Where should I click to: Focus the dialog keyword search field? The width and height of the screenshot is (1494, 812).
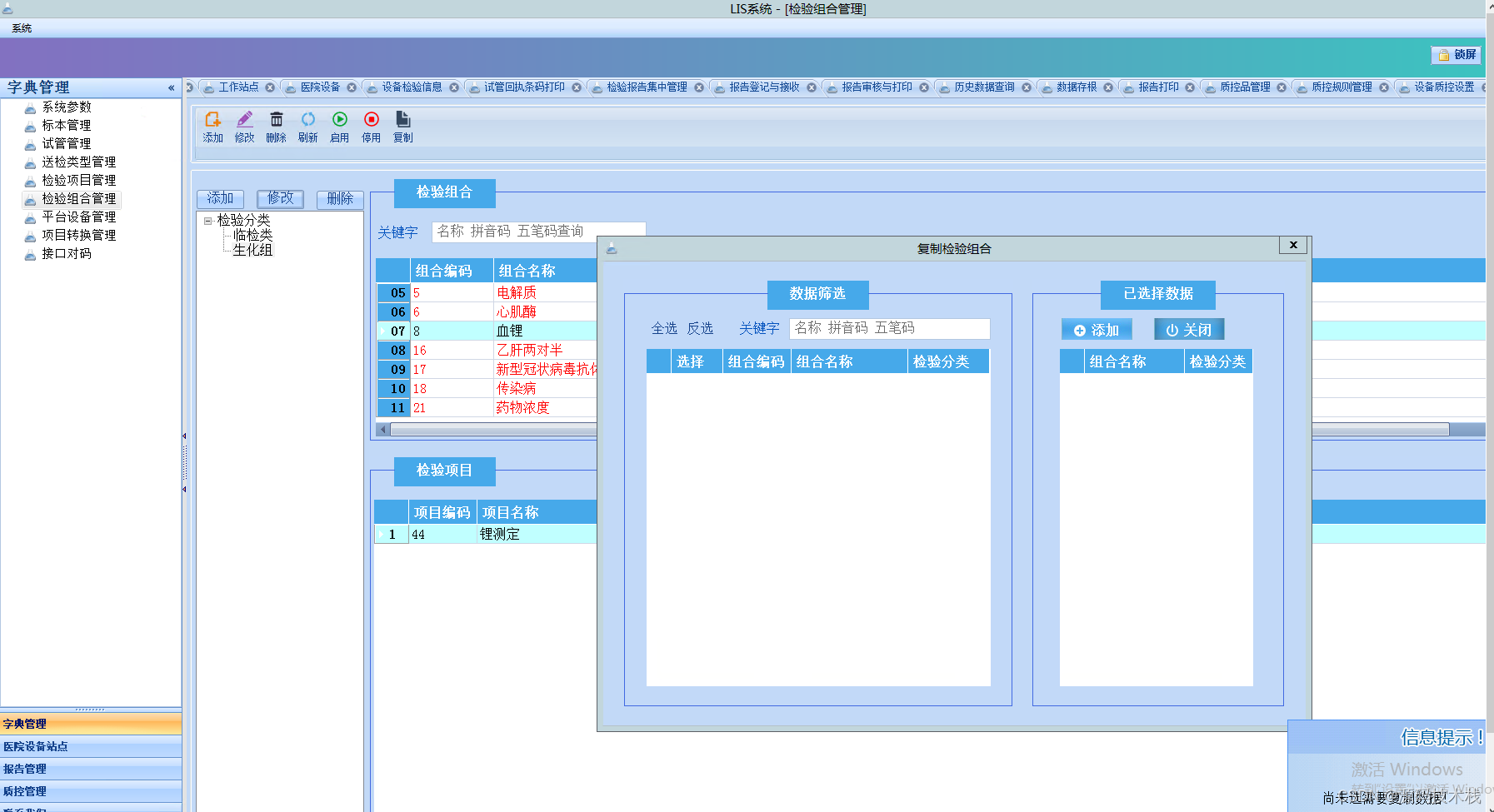pos(889,329)
